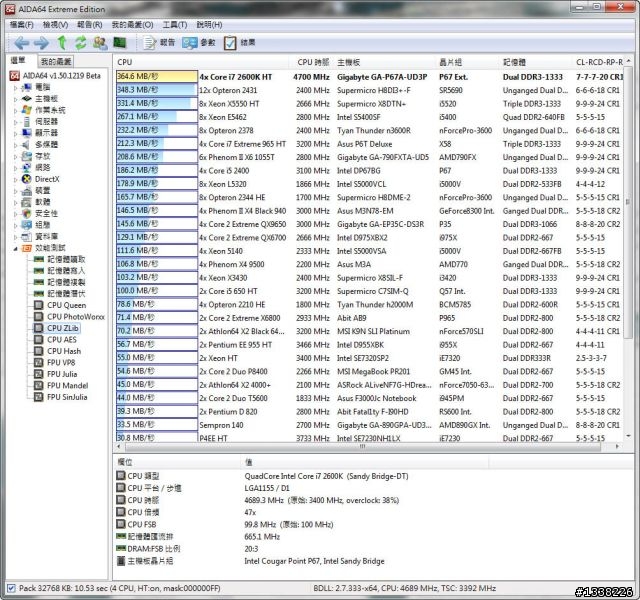Select the 主機板 motherboard tree node

(40, 98)
